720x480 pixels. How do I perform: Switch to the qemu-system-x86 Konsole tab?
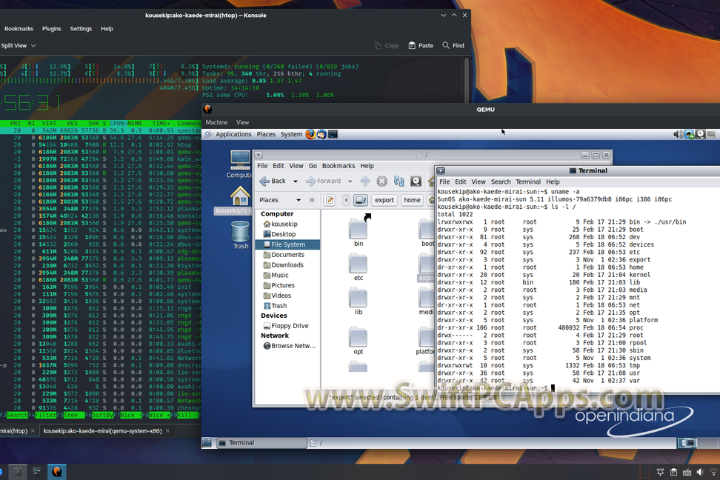[102, 431]
